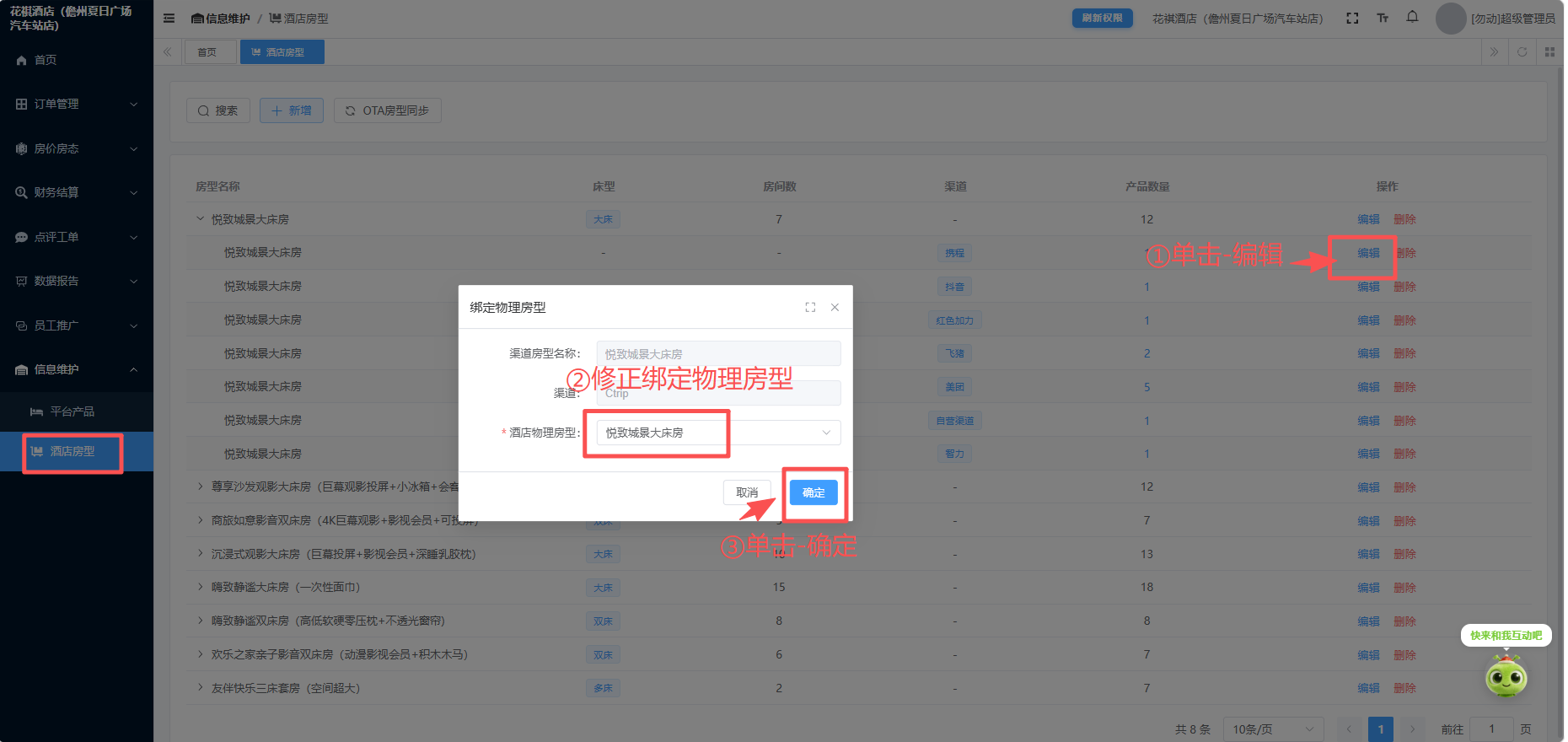Click the 携程 channel tag

(954, 253)
